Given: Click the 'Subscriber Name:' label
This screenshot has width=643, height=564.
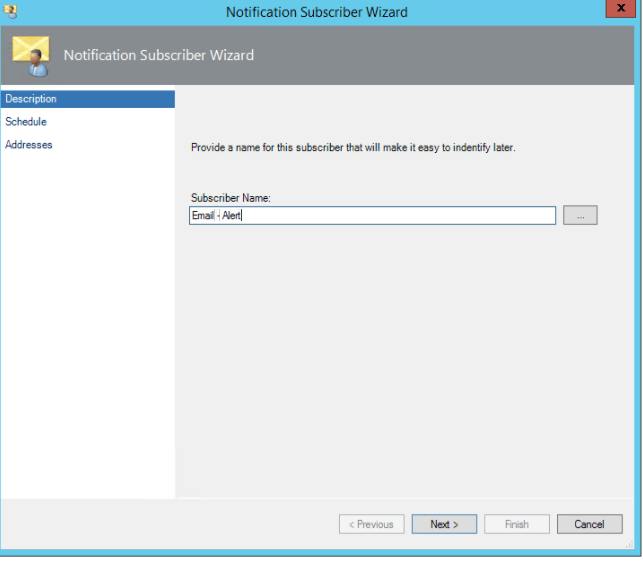Looking at the screenshot, I should coord(231,198).
